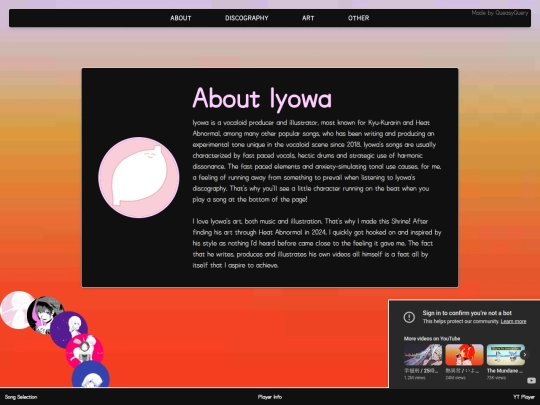The width and height of the screenshot is (540, 405).
Task: Show next suggested videos with chevron
Action: pyautogui.click(x=525, y=354)
